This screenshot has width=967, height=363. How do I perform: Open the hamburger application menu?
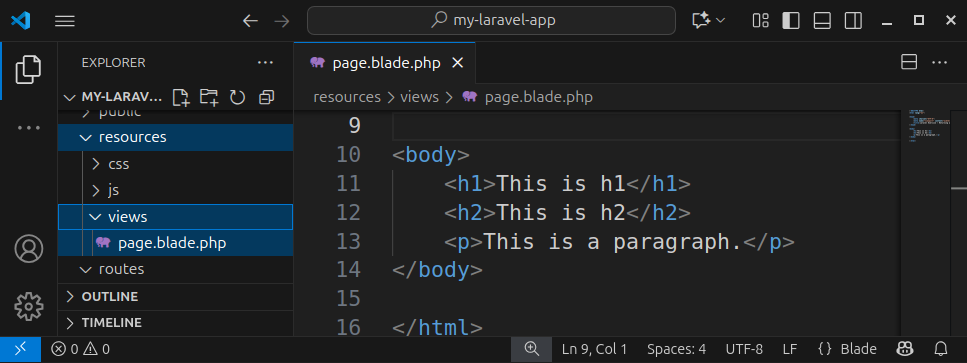(65, 21)
